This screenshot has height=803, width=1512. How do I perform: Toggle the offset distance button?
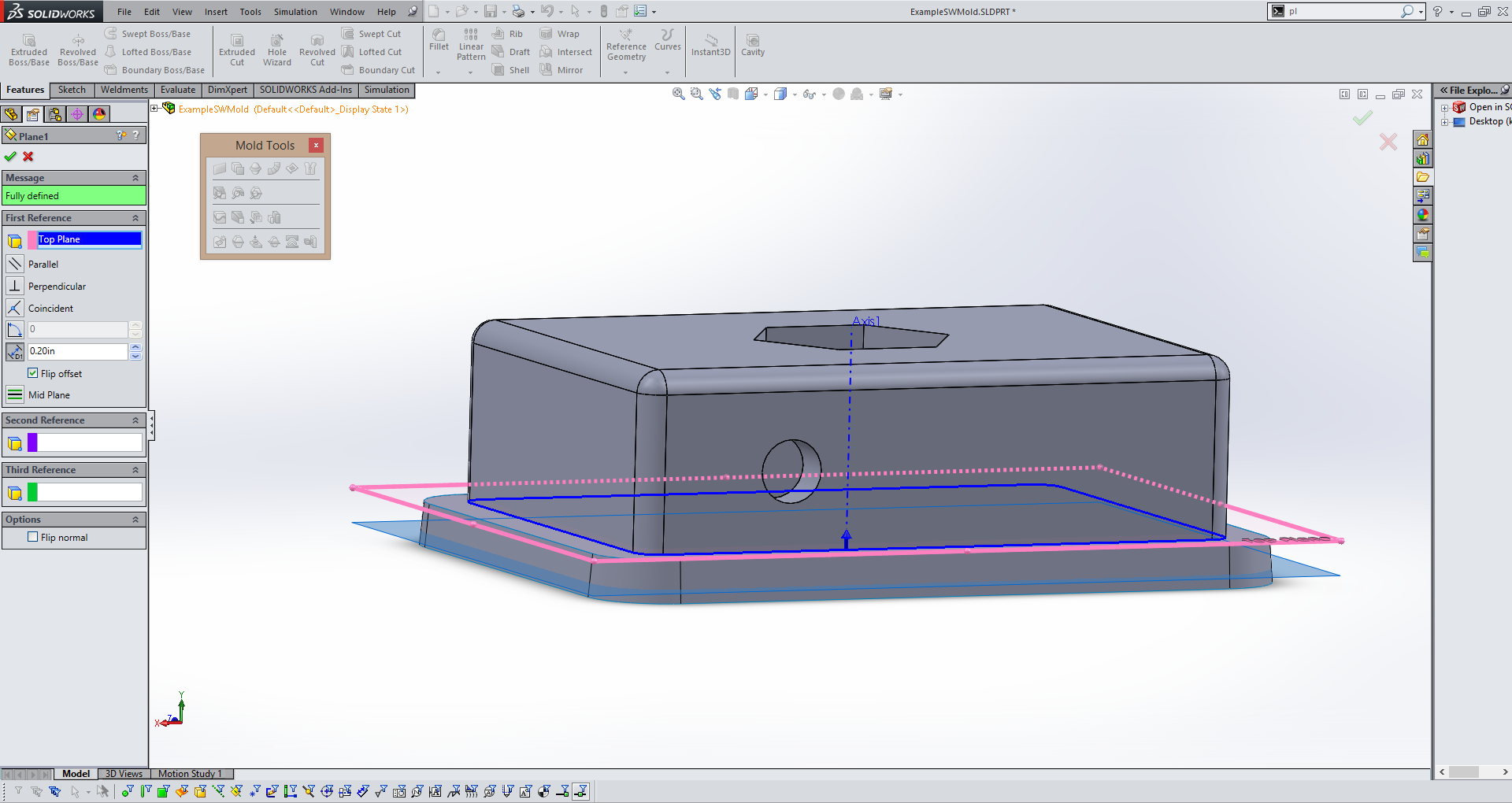click(14, 351)
